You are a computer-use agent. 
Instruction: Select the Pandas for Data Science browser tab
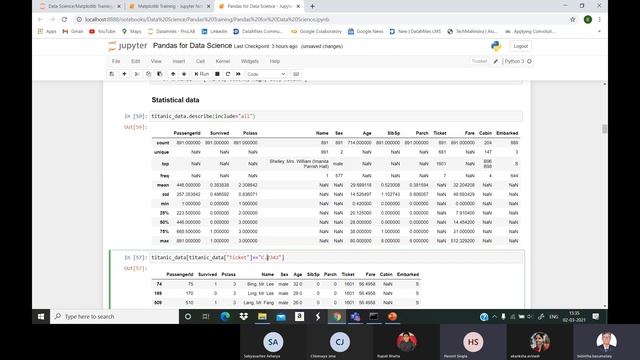(x=259, y=6)
